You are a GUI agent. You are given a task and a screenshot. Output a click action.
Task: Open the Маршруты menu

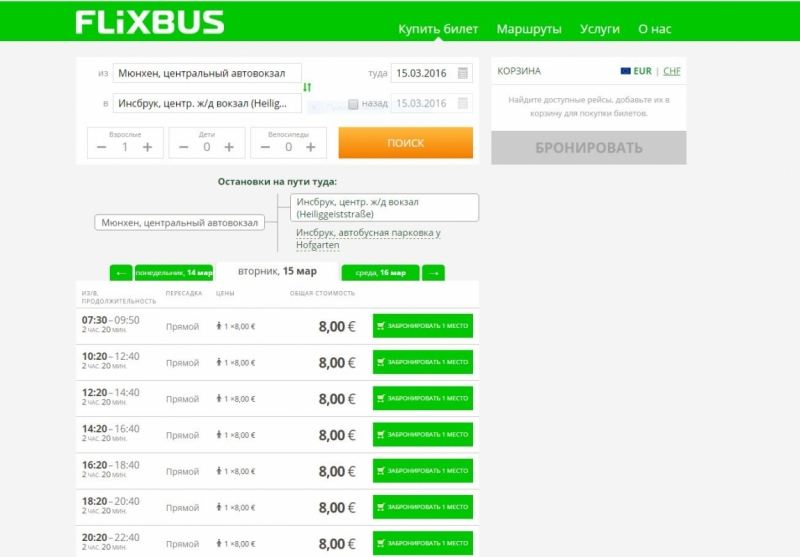point(529,29)
